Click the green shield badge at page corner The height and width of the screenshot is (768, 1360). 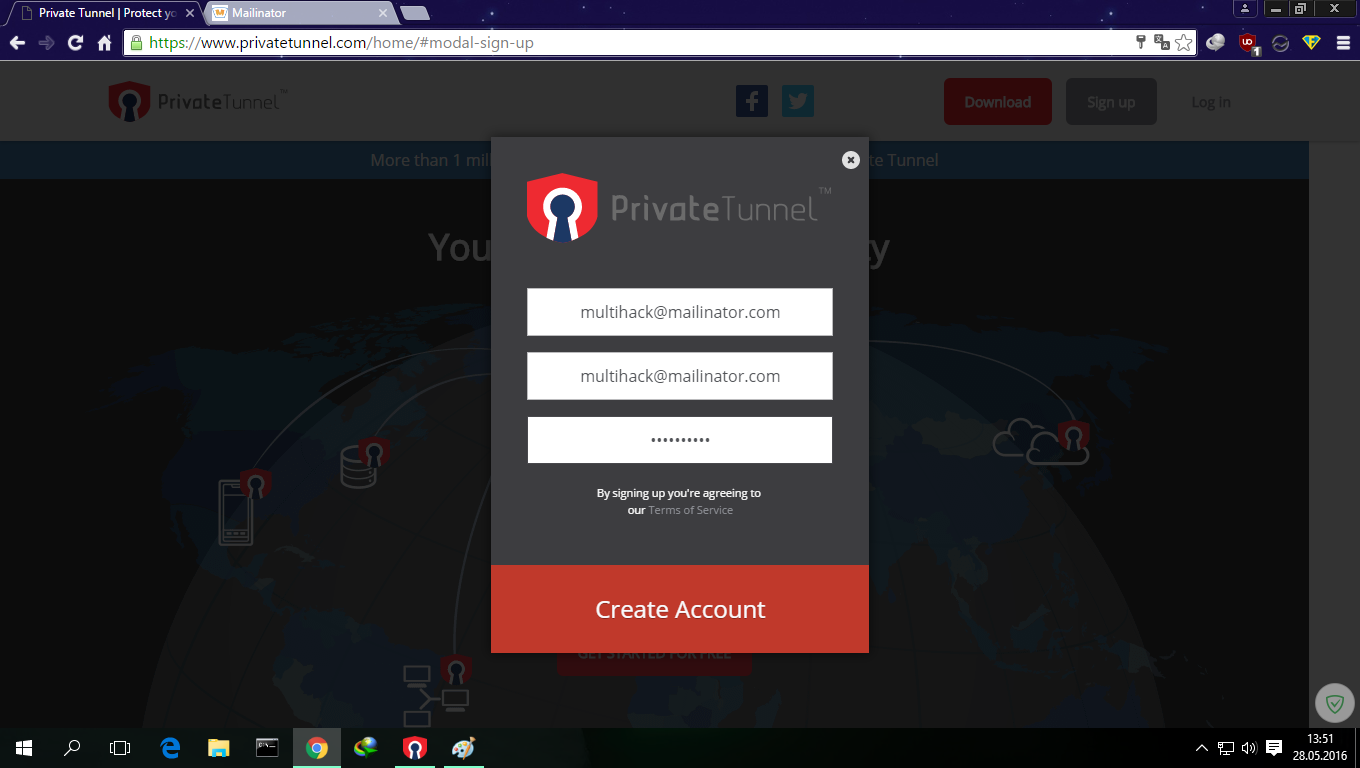click(x=1334, y=704)
